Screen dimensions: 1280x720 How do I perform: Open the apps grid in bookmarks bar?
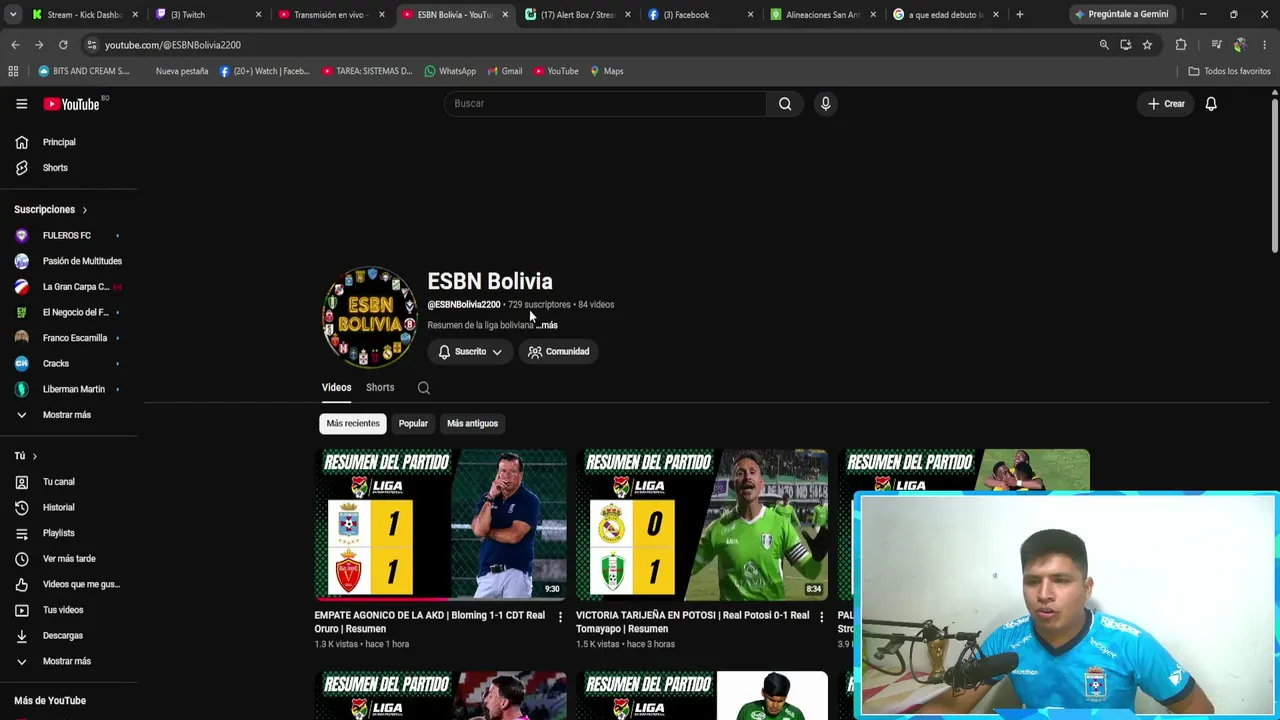pos(13,71)
